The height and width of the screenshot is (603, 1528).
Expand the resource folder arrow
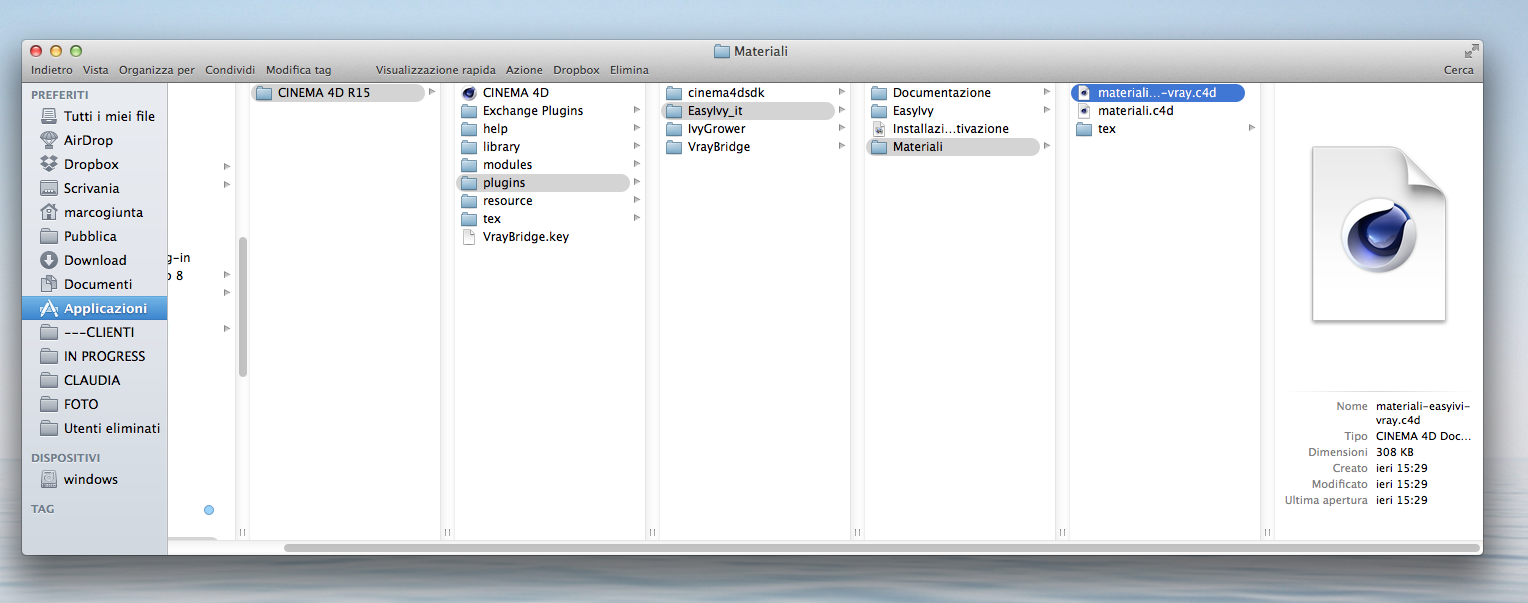click(x=637, y=200)
